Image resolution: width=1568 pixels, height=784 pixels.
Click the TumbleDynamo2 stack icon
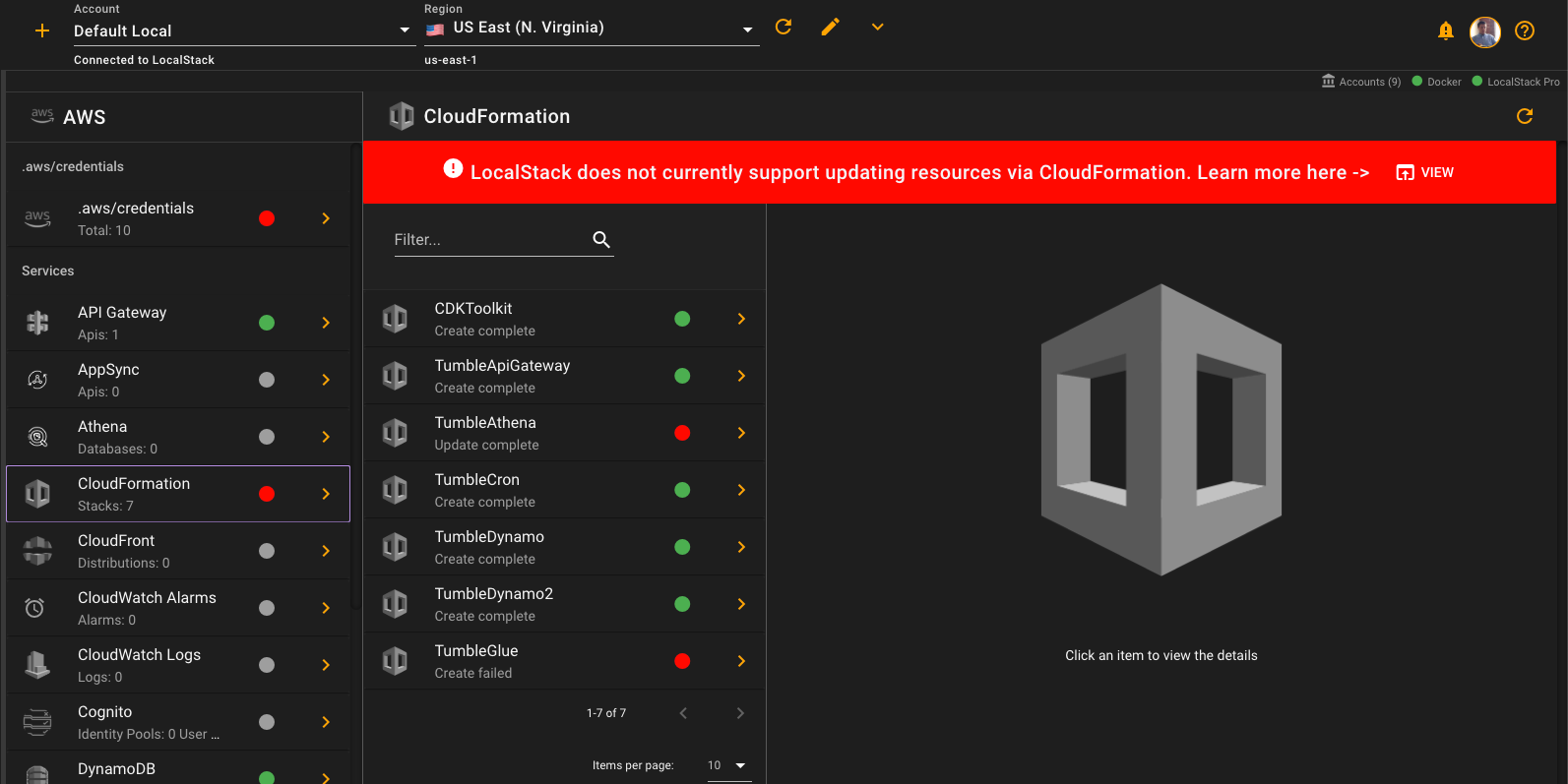click(x=395, y=604)
